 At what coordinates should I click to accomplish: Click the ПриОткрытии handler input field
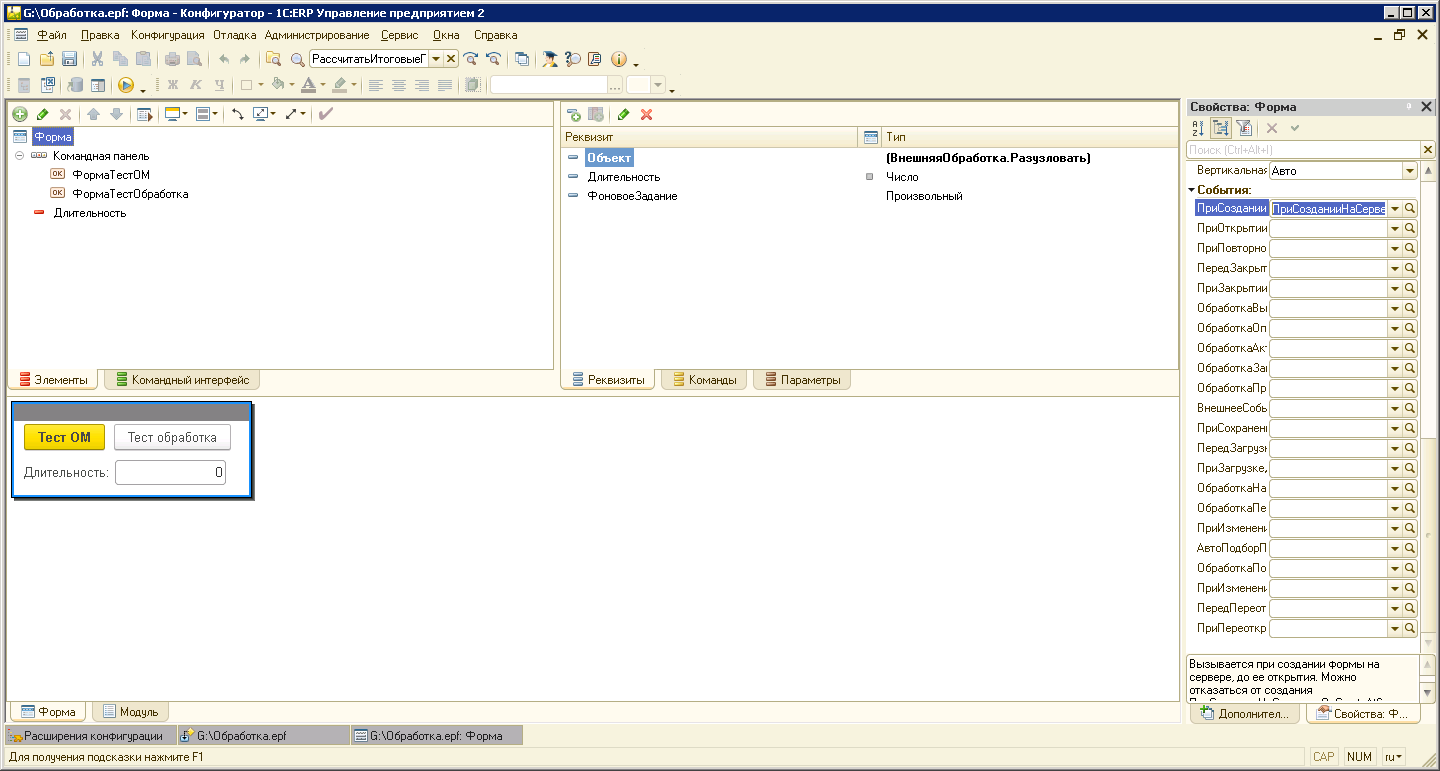(1328, 229)
